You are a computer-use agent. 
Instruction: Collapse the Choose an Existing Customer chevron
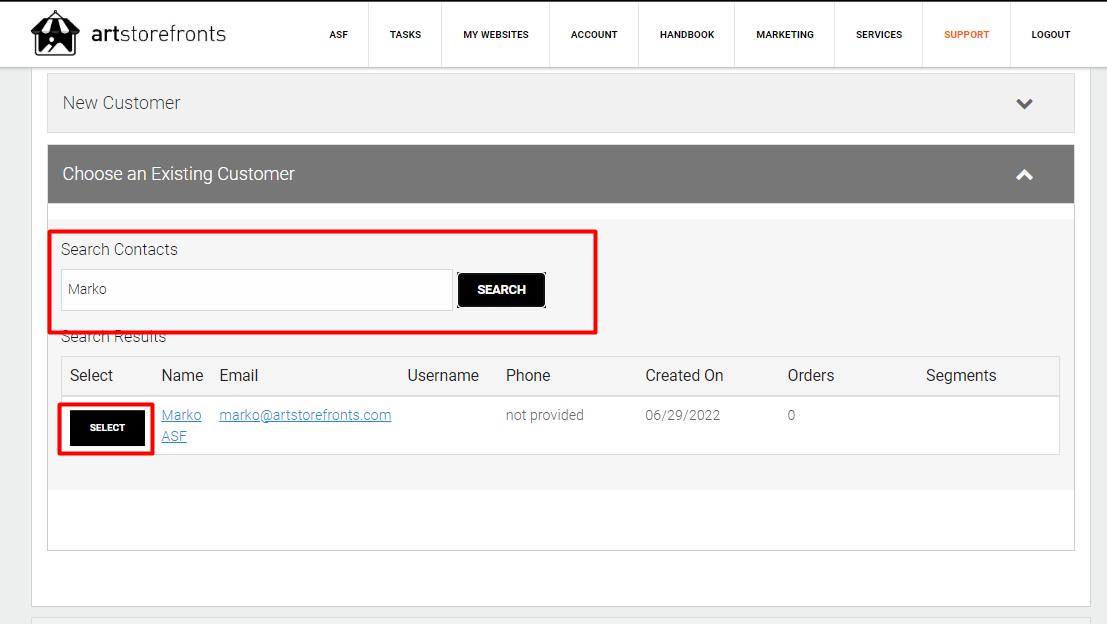pos(1024,174)
